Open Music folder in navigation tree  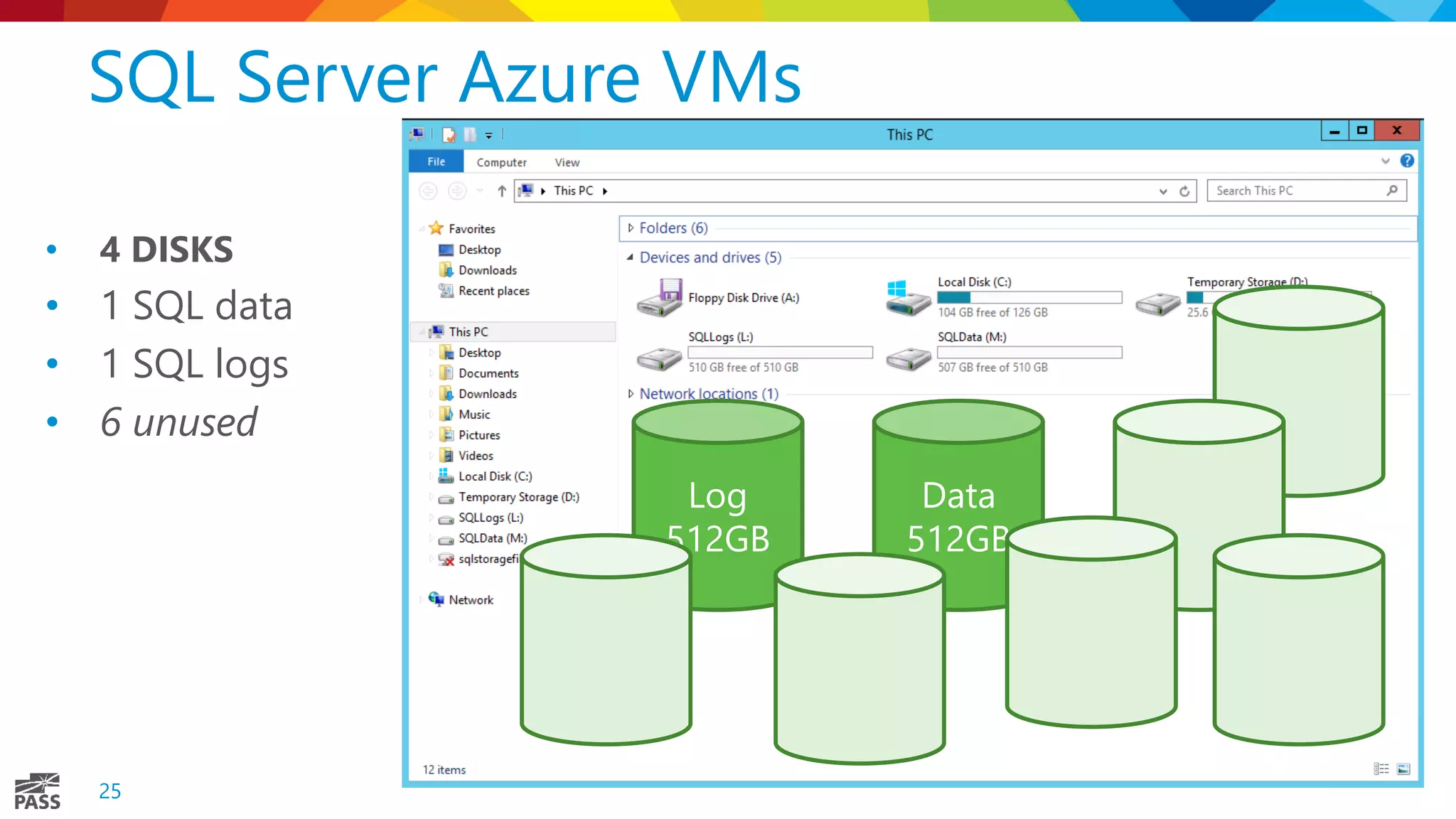[474, 414]
